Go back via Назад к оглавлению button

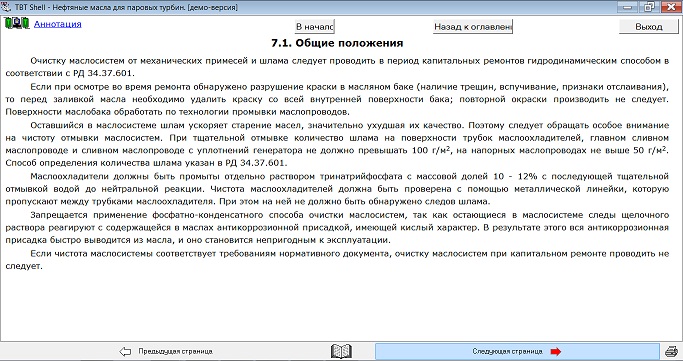point(473,27)
